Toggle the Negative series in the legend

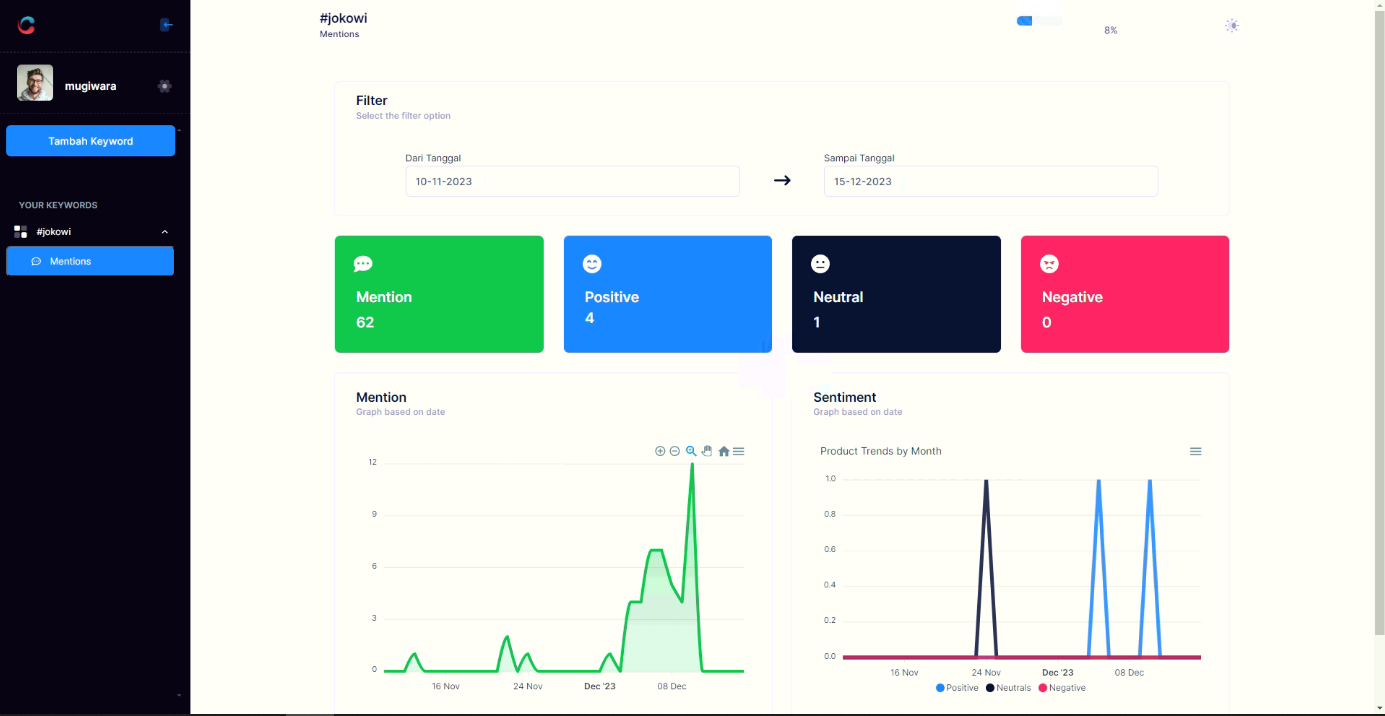click(x=1062, y=688)
